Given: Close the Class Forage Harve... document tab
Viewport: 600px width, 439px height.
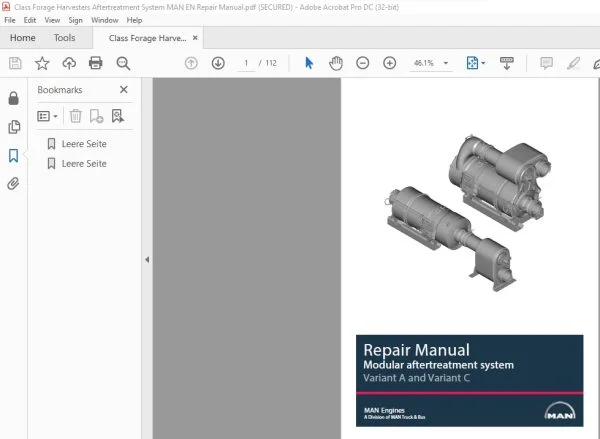Looking at the screenshot, I should pyautogui.click(x=195, y=38).
